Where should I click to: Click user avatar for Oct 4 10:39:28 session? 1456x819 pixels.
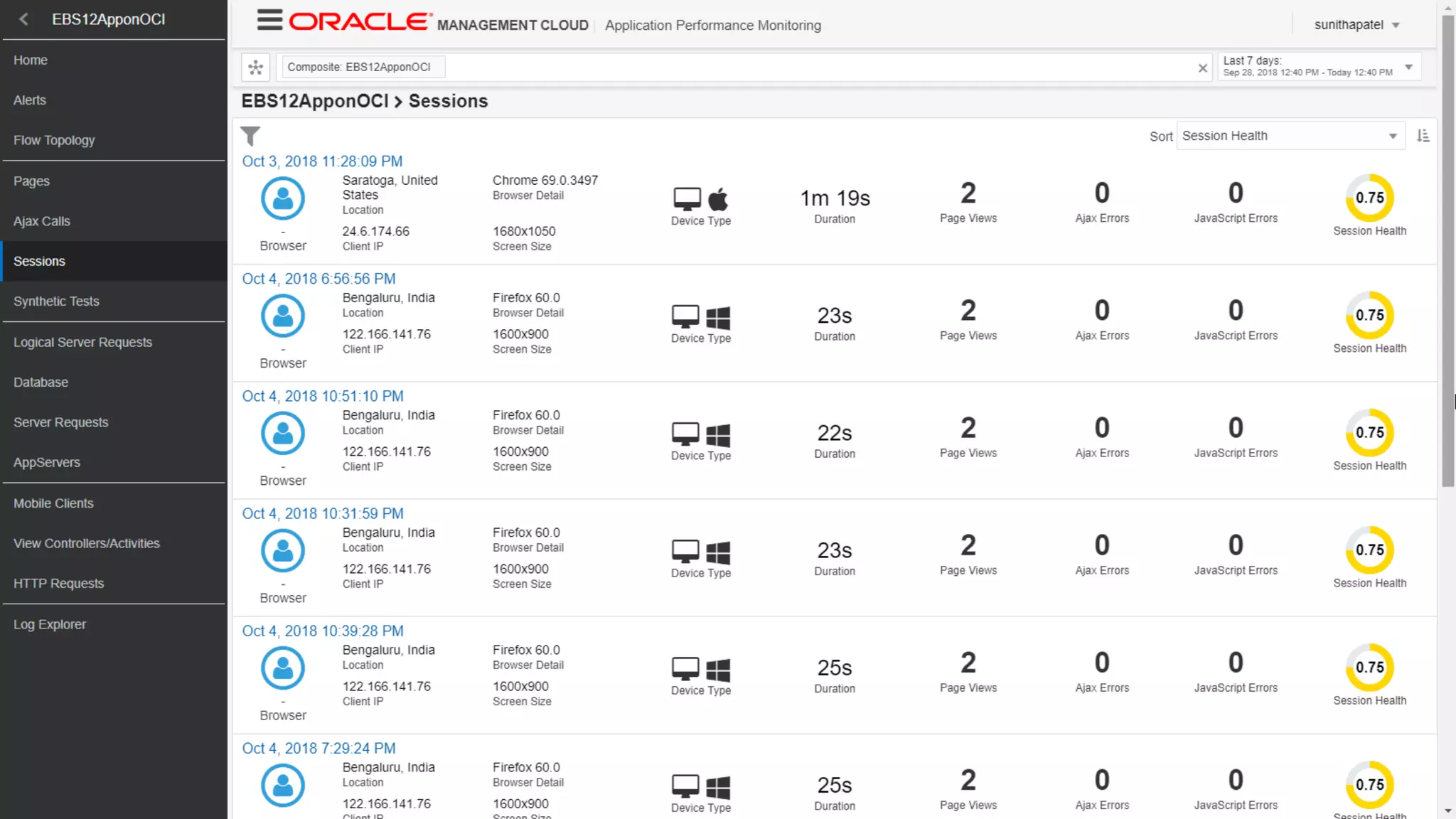[x=283, y=668]
